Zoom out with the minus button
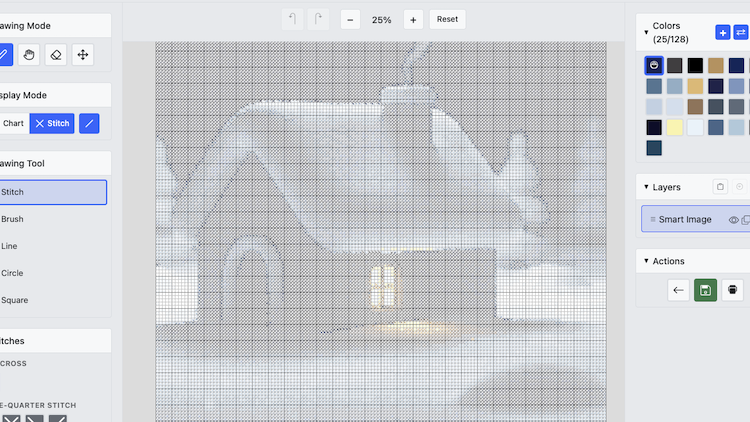Image resolution: width=750 pixels, height=422 pixels. click(x=350, y=20)
